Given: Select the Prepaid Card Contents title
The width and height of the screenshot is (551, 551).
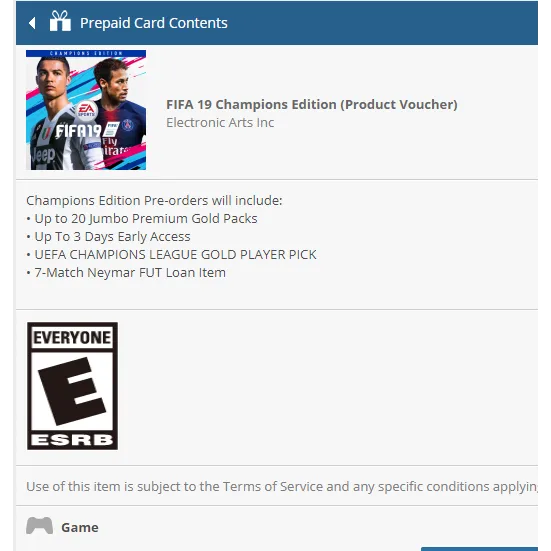Looking at the screenshot, I should tap(154, 23).
